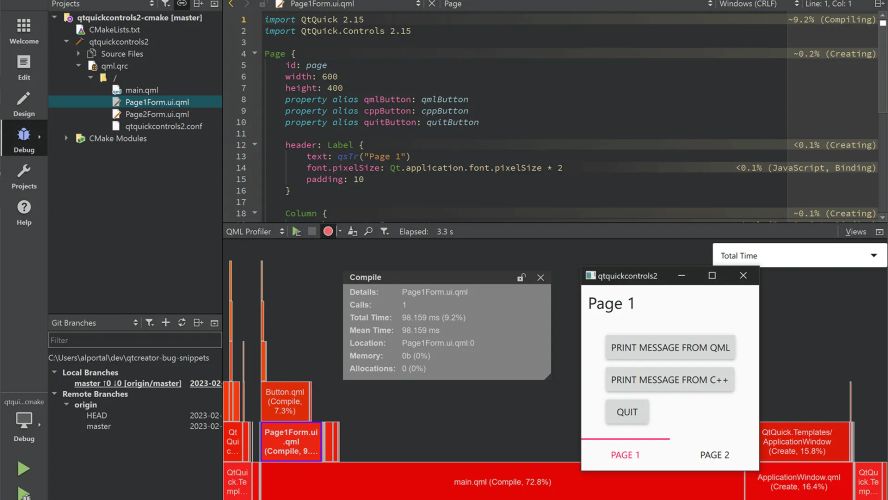This screenshot has width=888, height=500.
Task: Open the open-documents file dropdown
Action: (x=348, y=4)
